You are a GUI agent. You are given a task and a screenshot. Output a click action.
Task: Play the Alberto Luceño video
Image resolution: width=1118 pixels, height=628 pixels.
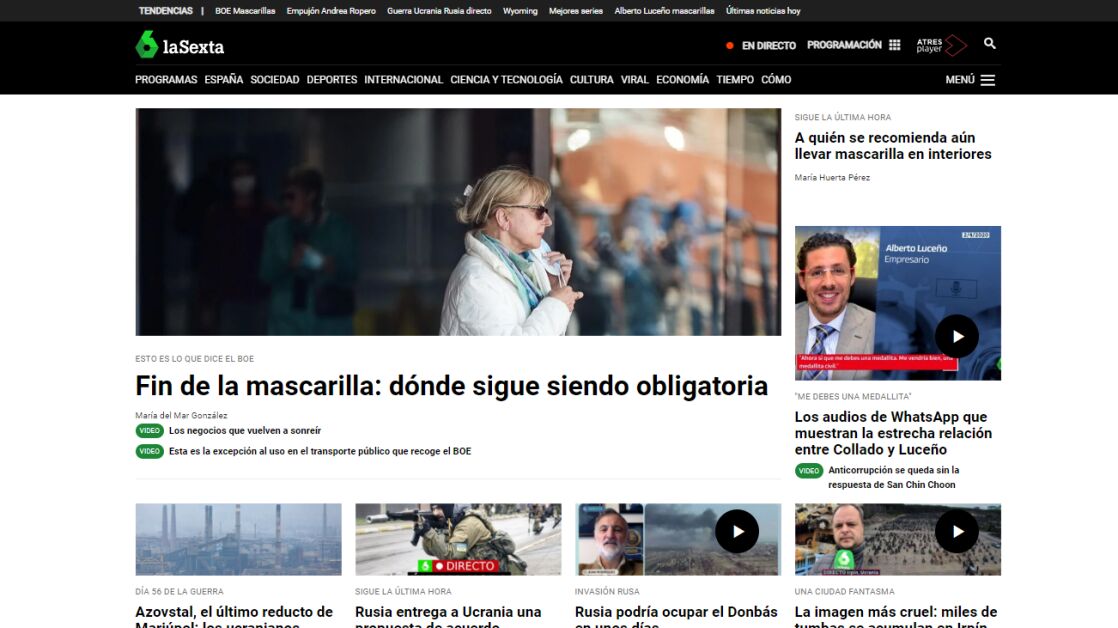(x=956, y=336)
